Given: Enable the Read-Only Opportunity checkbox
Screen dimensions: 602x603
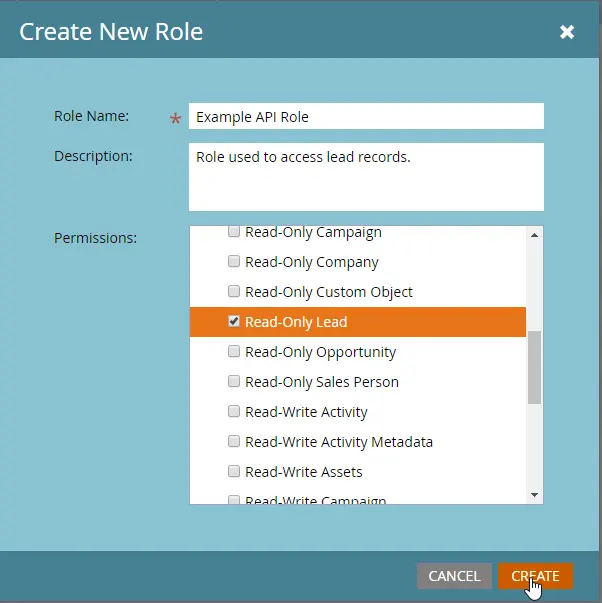Looking at the screenshot, I should click(234, 352).
